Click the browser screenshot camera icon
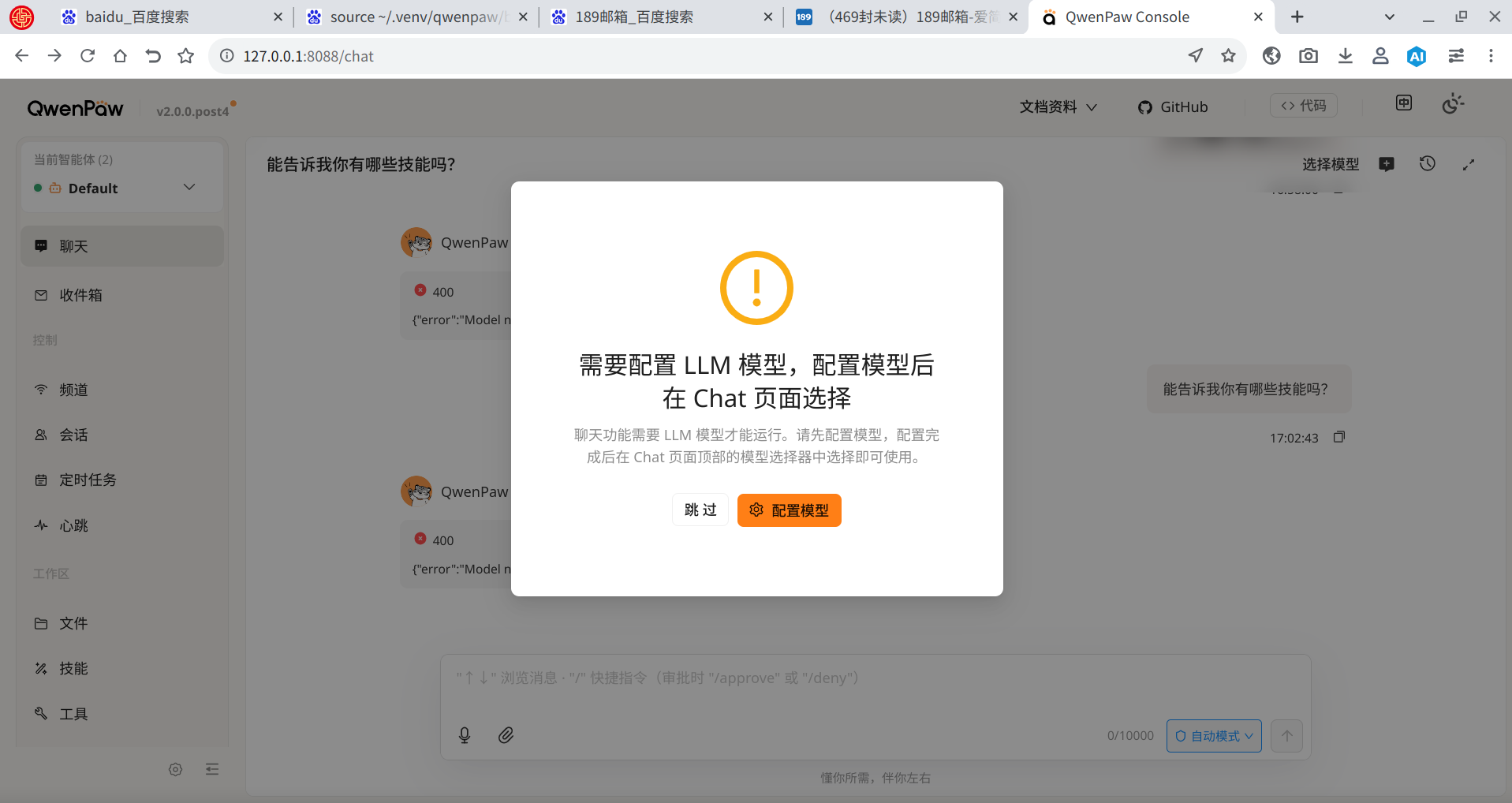The image size is (1512, 803). coord(1309,56)
